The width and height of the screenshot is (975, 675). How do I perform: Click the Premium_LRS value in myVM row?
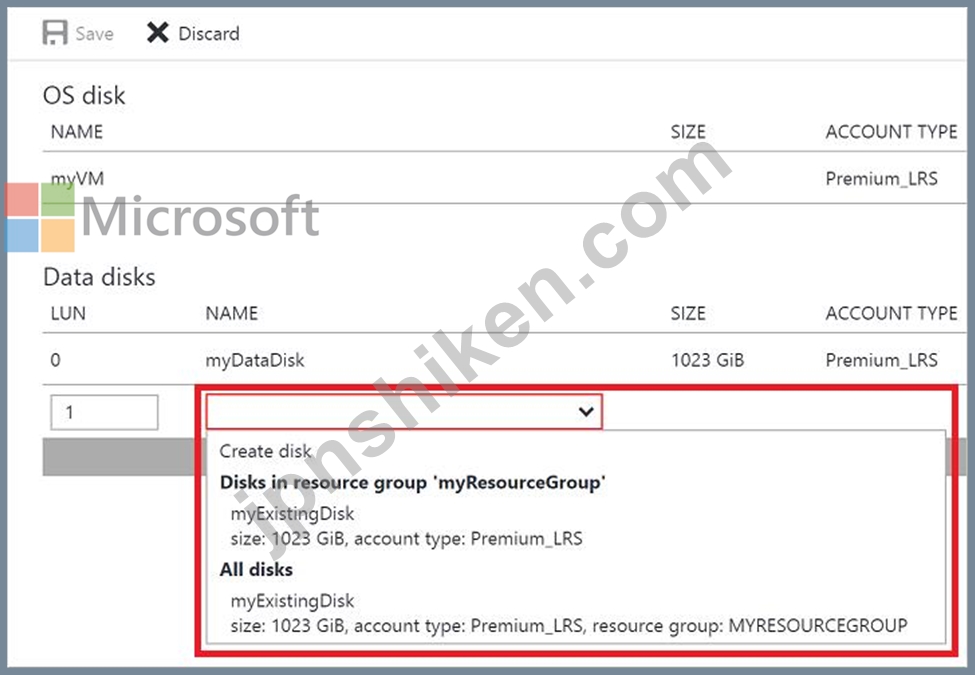tap(882, 179)
